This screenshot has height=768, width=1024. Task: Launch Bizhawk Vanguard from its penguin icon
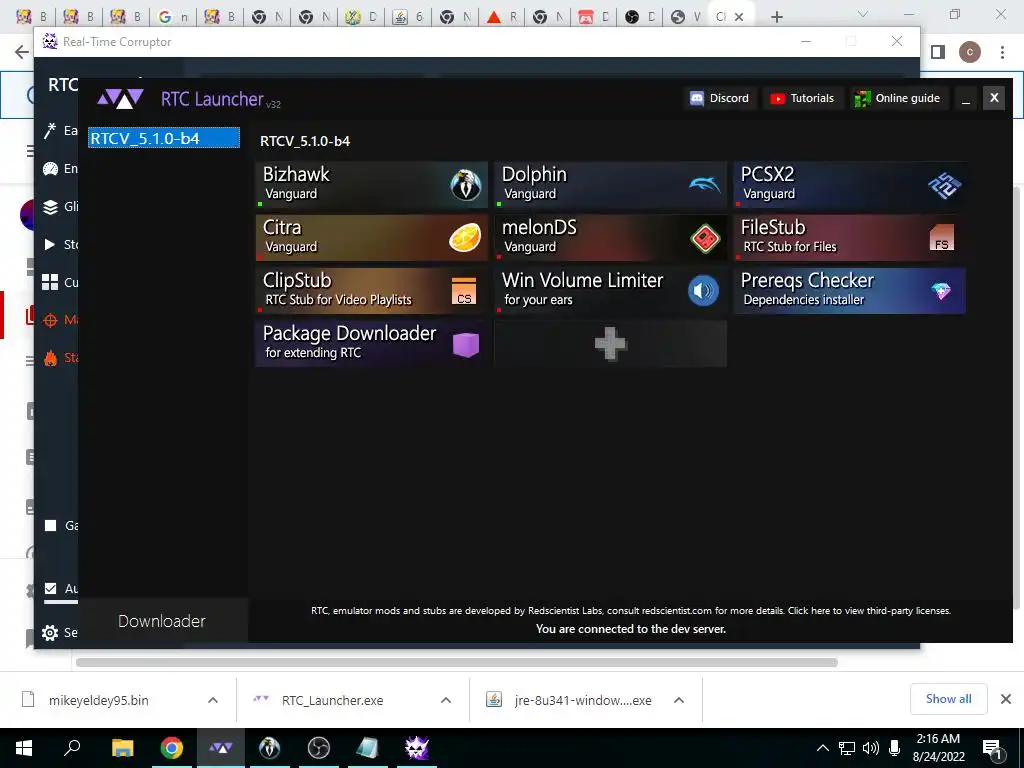click(x=466, y=185)
